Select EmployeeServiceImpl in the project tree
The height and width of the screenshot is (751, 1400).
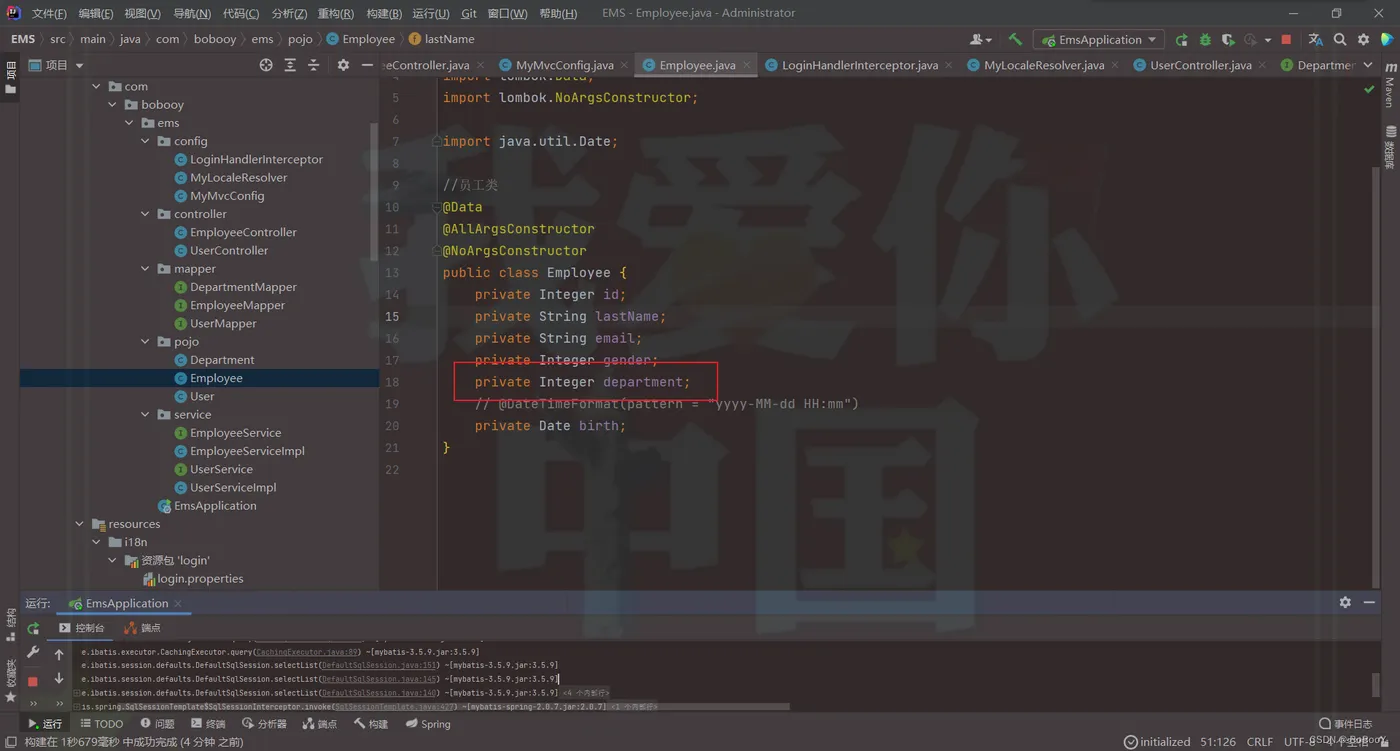pyautogui.click(x=247, y=451)
